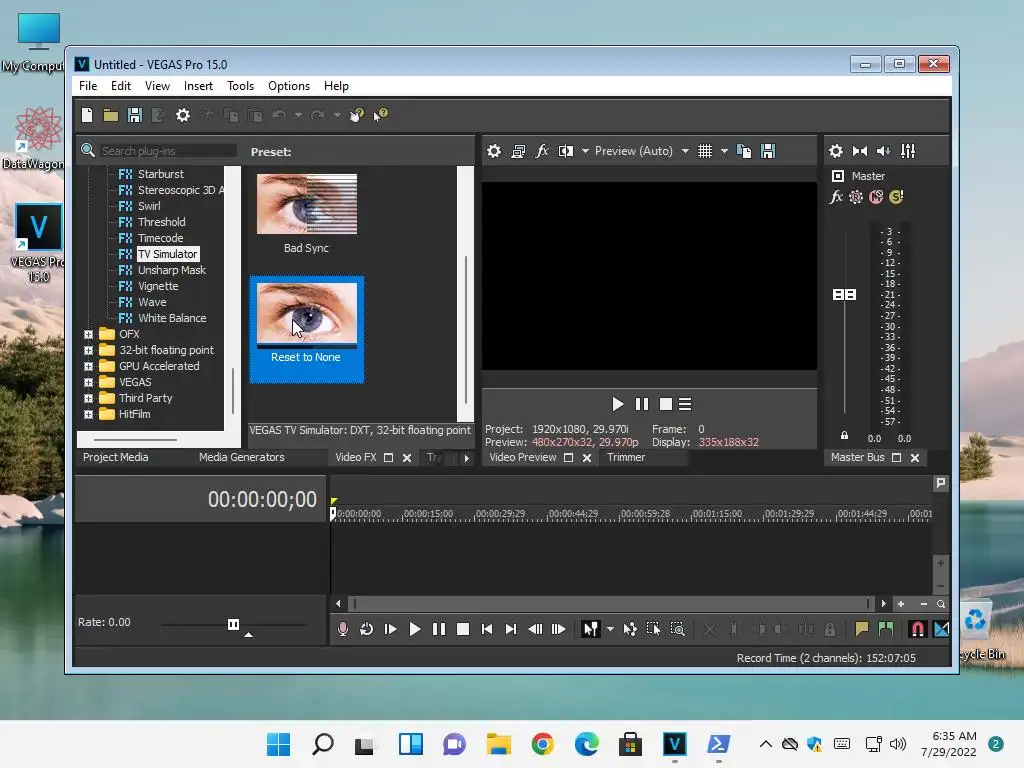The image size is (1024, 768).
Task: Switch to the Trimmer tab
Action: tap(626, 458)
